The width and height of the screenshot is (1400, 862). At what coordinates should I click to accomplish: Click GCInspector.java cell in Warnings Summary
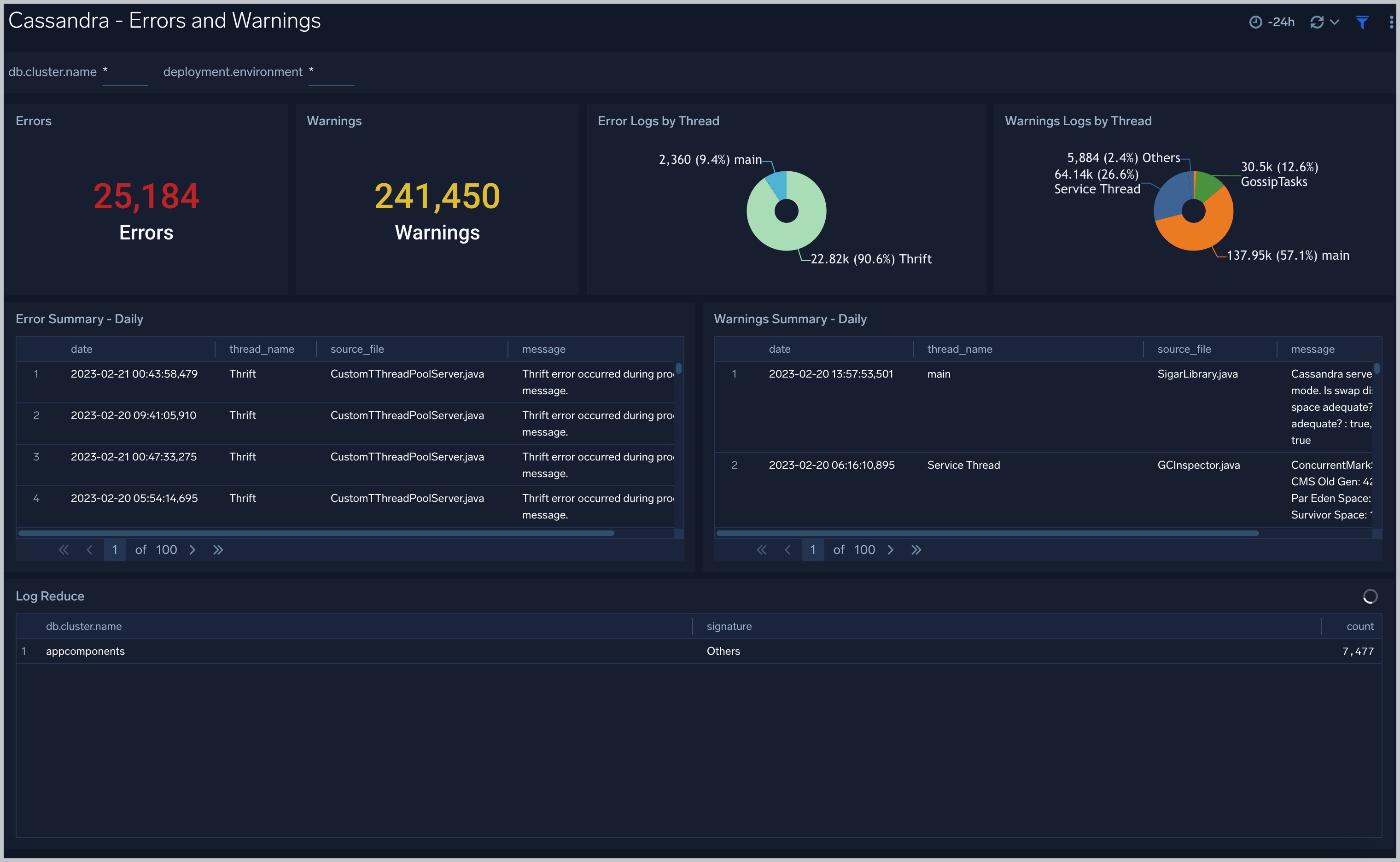[1198, 465]
